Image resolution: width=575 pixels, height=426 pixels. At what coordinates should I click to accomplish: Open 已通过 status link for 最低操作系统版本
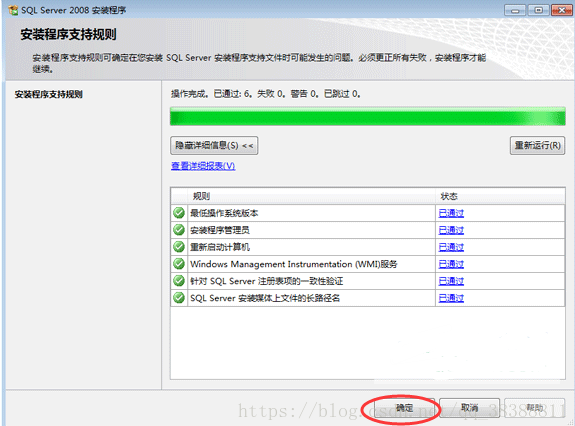point(451,213)
